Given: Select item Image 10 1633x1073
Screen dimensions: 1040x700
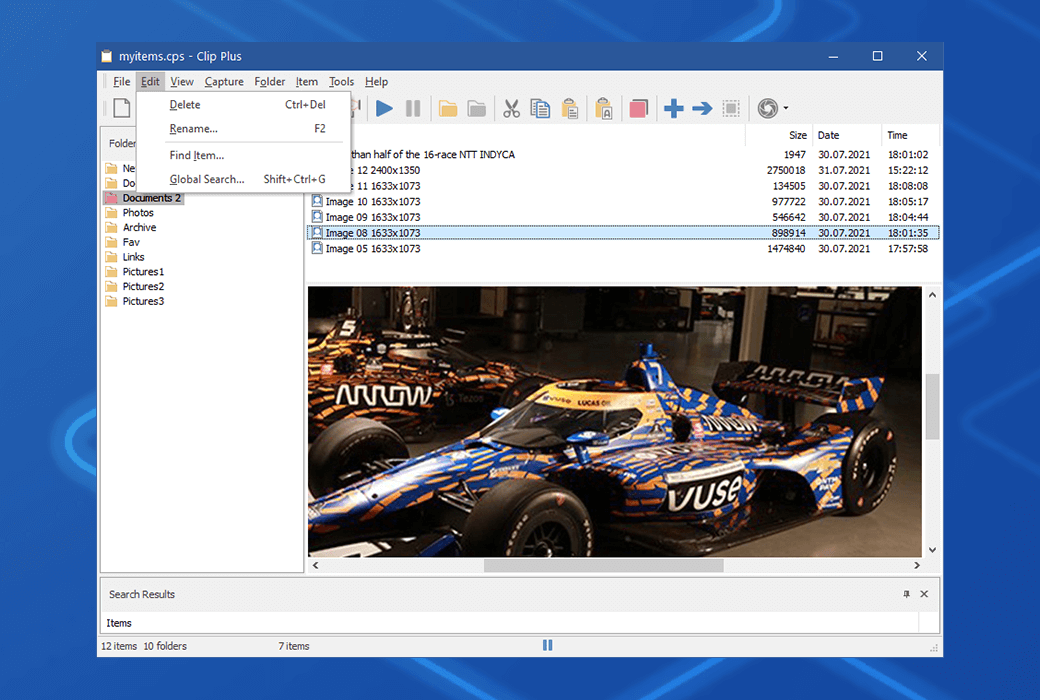Looking at the screenshot, I should click(623, 202).
